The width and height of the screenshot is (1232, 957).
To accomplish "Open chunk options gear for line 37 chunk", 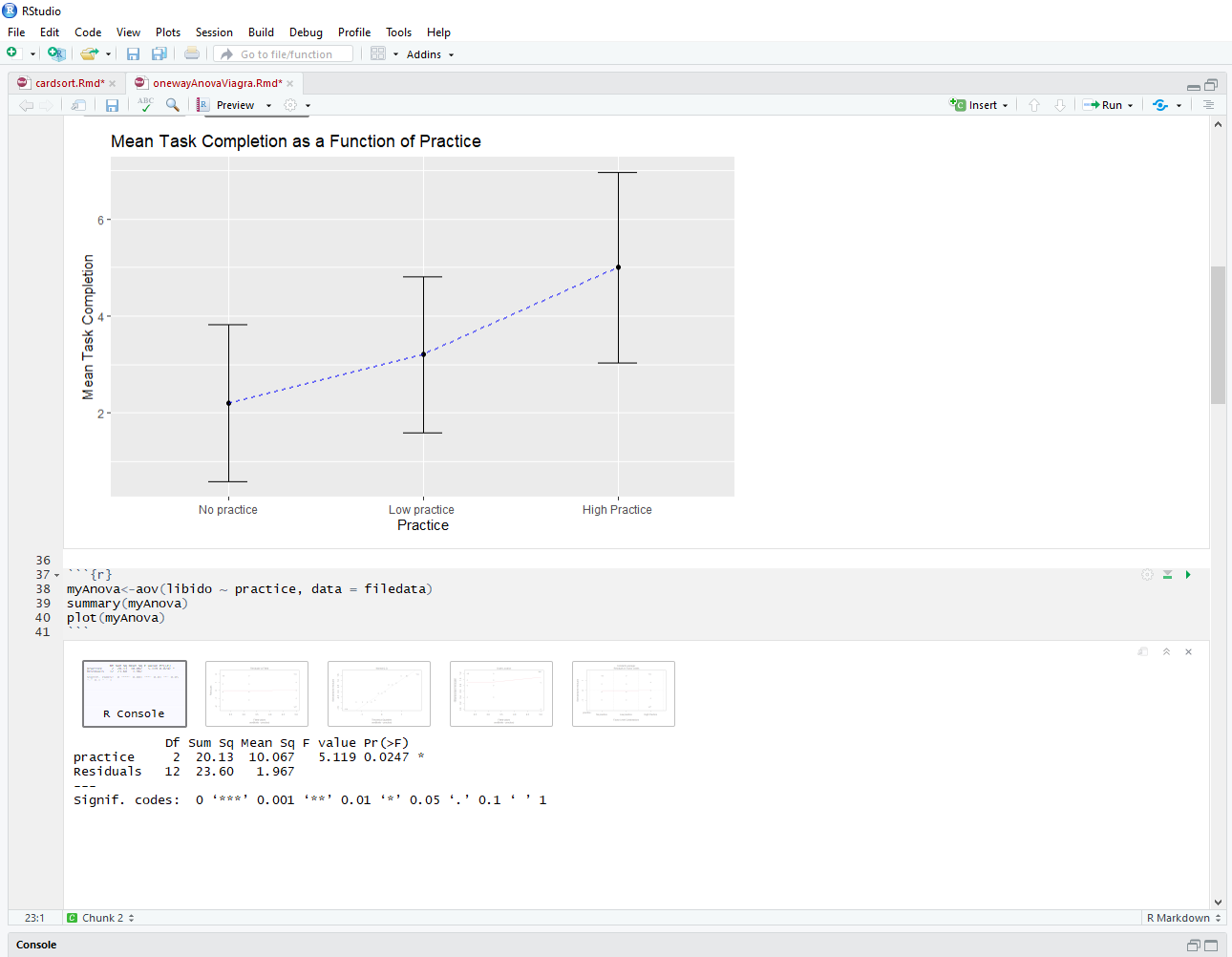I will [x=1147, y=574].
